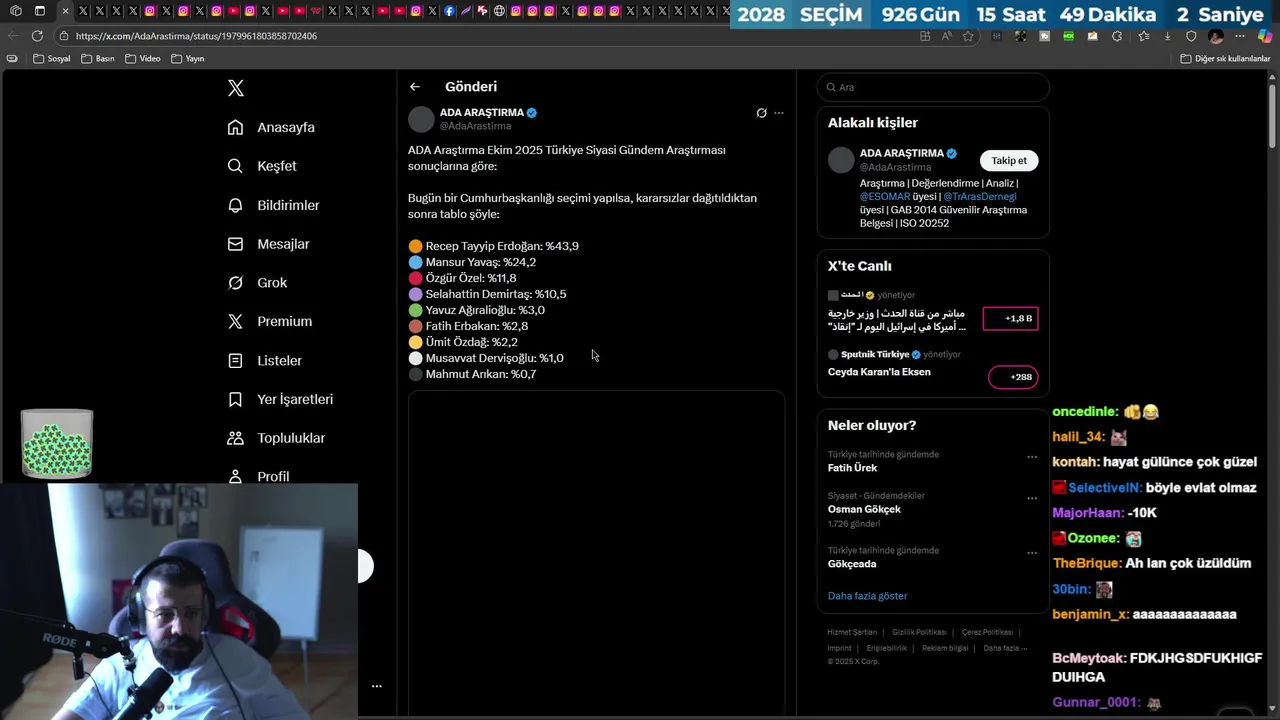Screen dimensions: 1280x720
Task: Open Hizmet Şartları footer link
Action: [852, 632]
